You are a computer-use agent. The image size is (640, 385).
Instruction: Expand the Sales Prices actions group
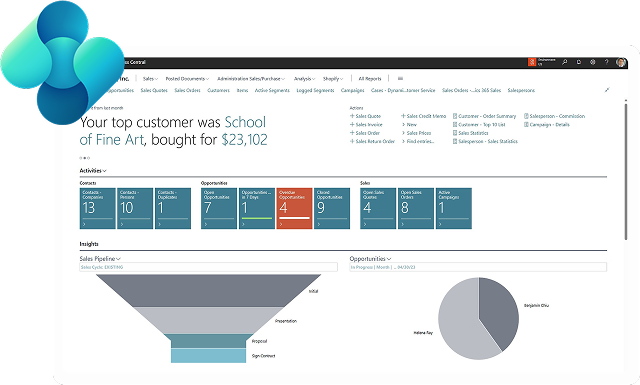416,133
